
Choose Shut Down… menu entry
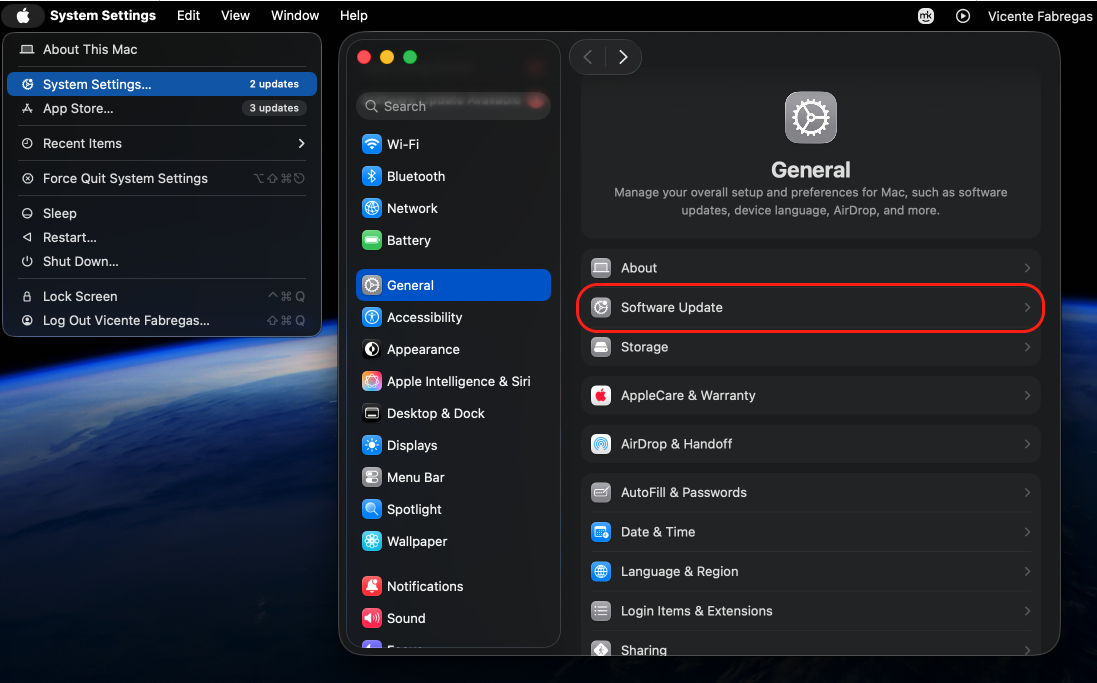pos(162,261)
